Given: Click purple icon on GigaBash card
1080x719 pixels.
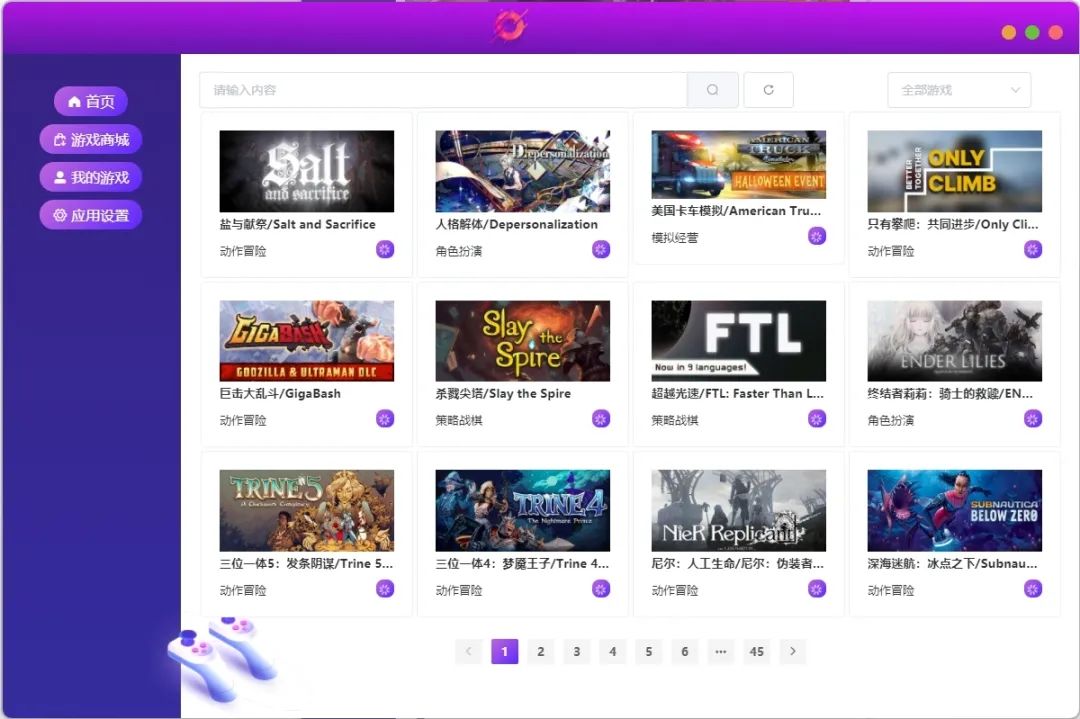Looking at the screenshot, I should [385, 419].
